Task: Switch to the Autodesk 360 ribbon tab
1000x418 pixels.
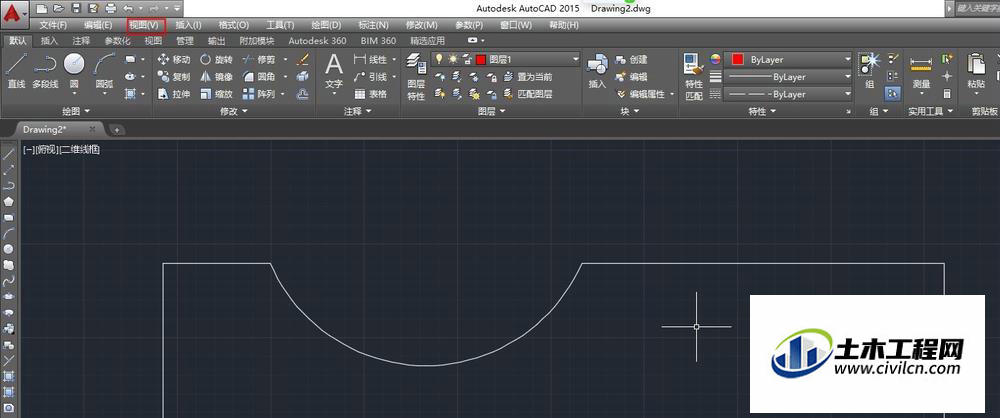Action: click(x=317, y=41)
